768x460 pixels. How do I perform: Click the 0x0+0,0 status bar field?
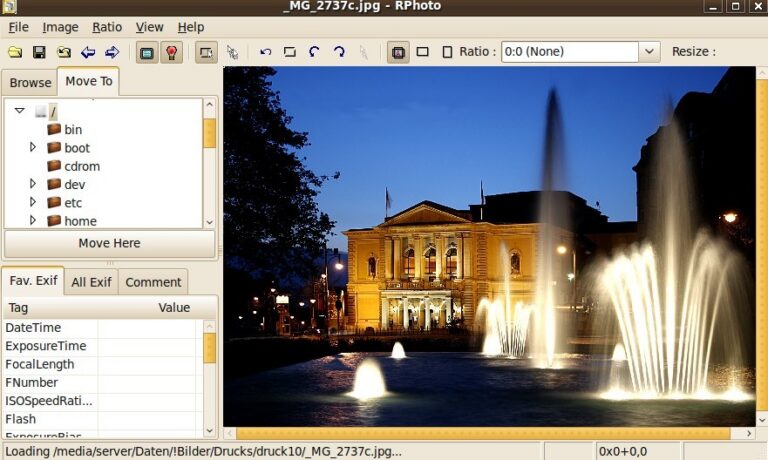(x=638, y=451)
